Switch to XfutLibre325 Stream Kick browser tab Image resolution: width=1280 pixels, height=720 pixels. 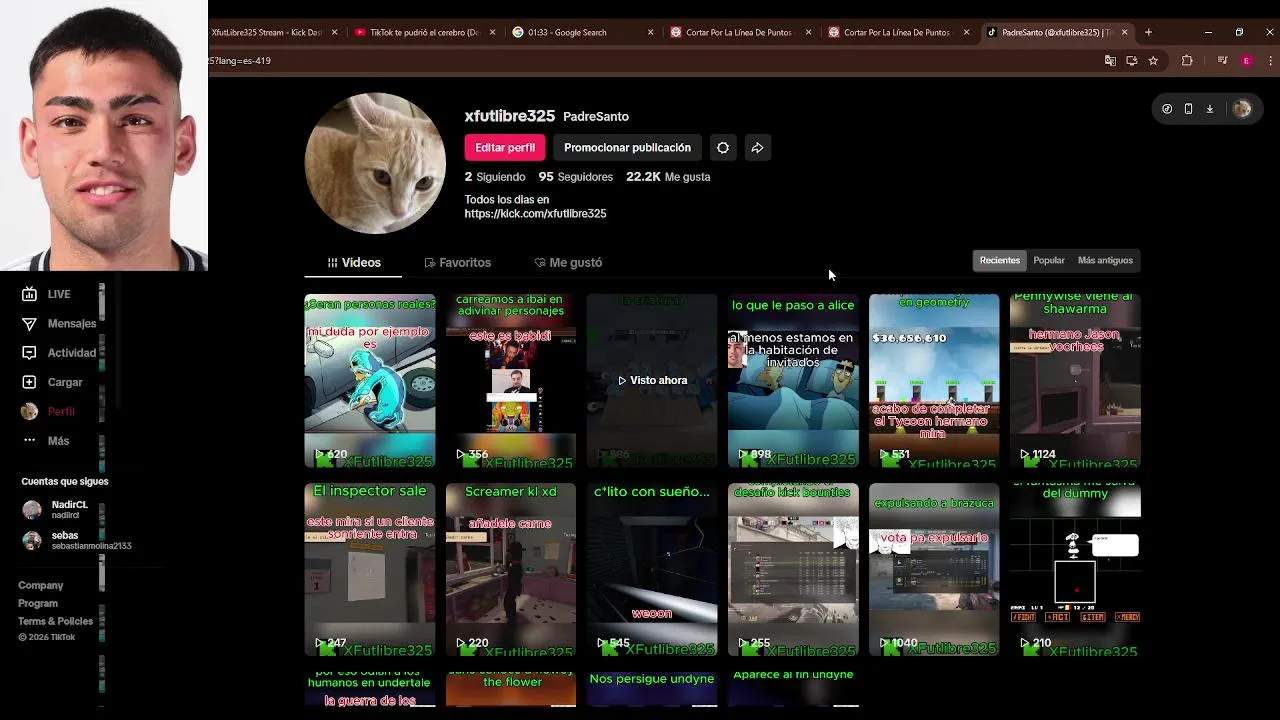click(x=265, y=32)
